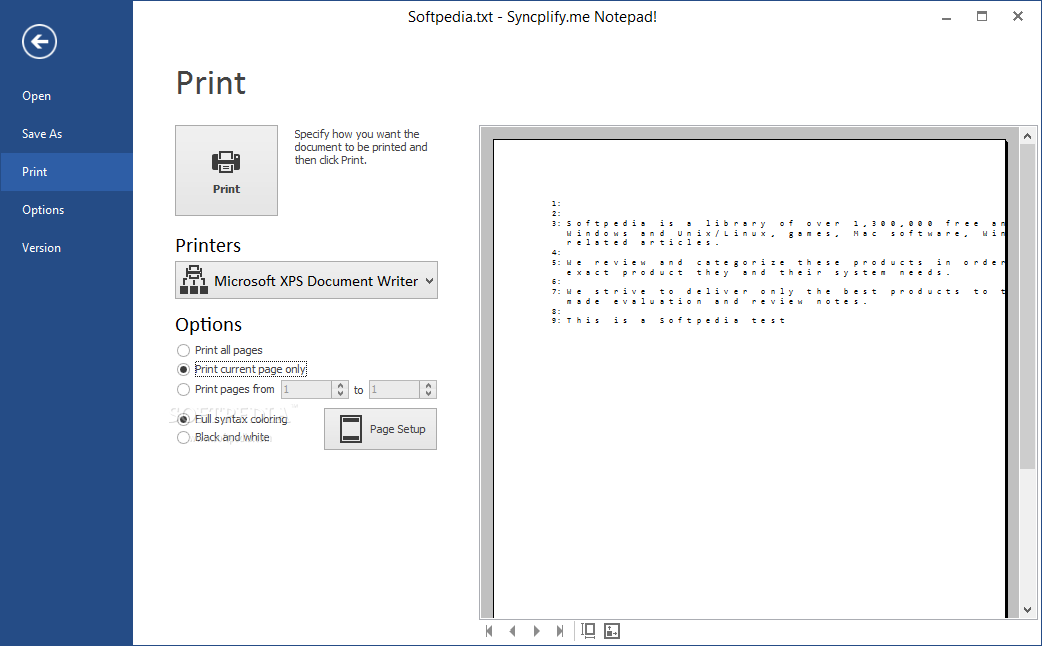Close the Syncplify.me Notepad window
Screen dimensions: 1042x646
click(x=1017, y=17)
